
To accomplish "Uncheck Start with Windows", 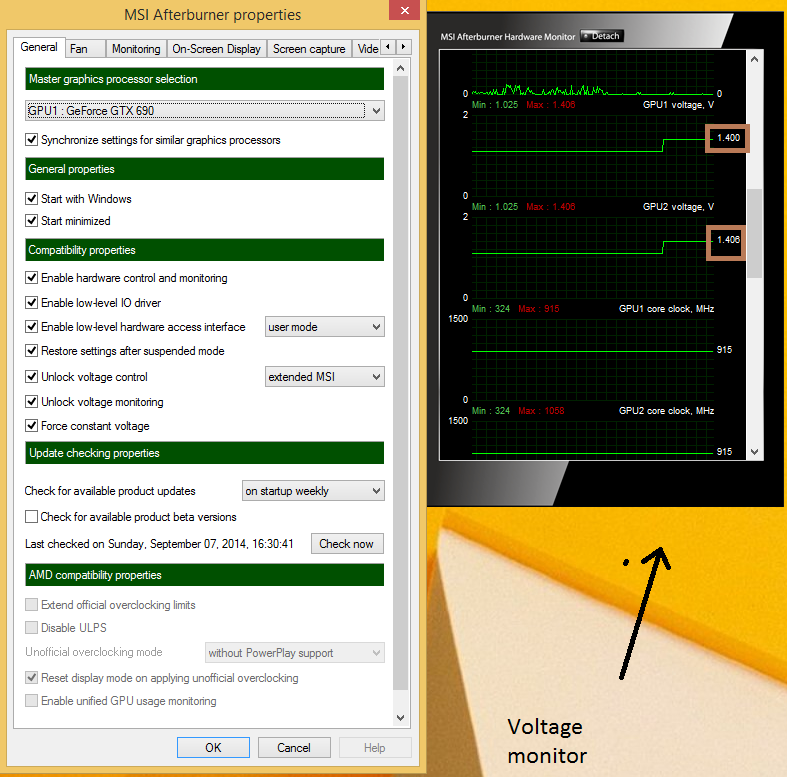I will click(32, 199).
